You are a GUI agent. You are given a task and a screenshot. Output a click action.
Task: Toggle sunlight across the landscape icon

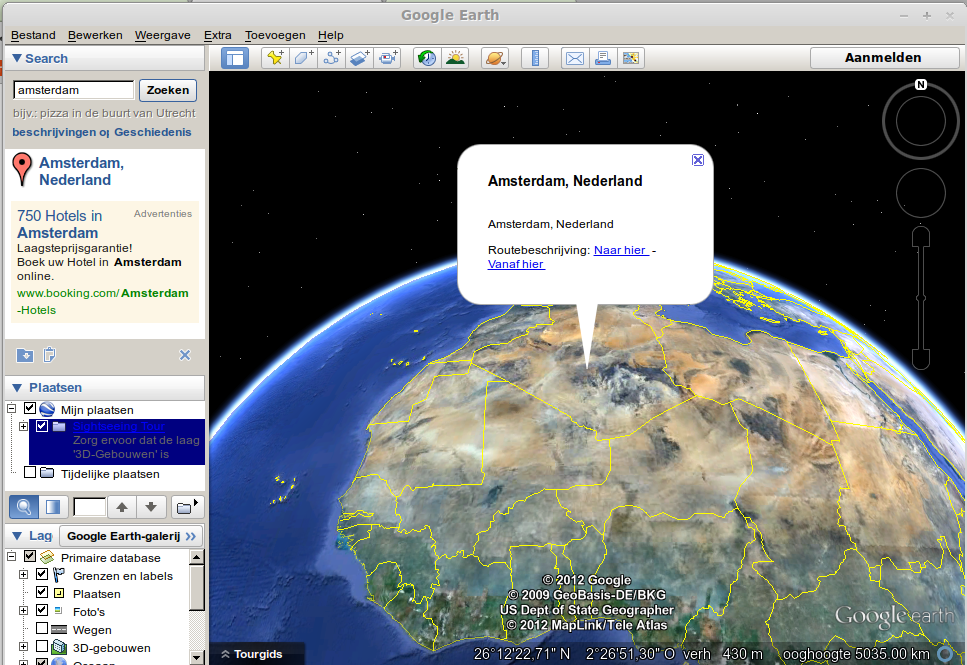455,58
